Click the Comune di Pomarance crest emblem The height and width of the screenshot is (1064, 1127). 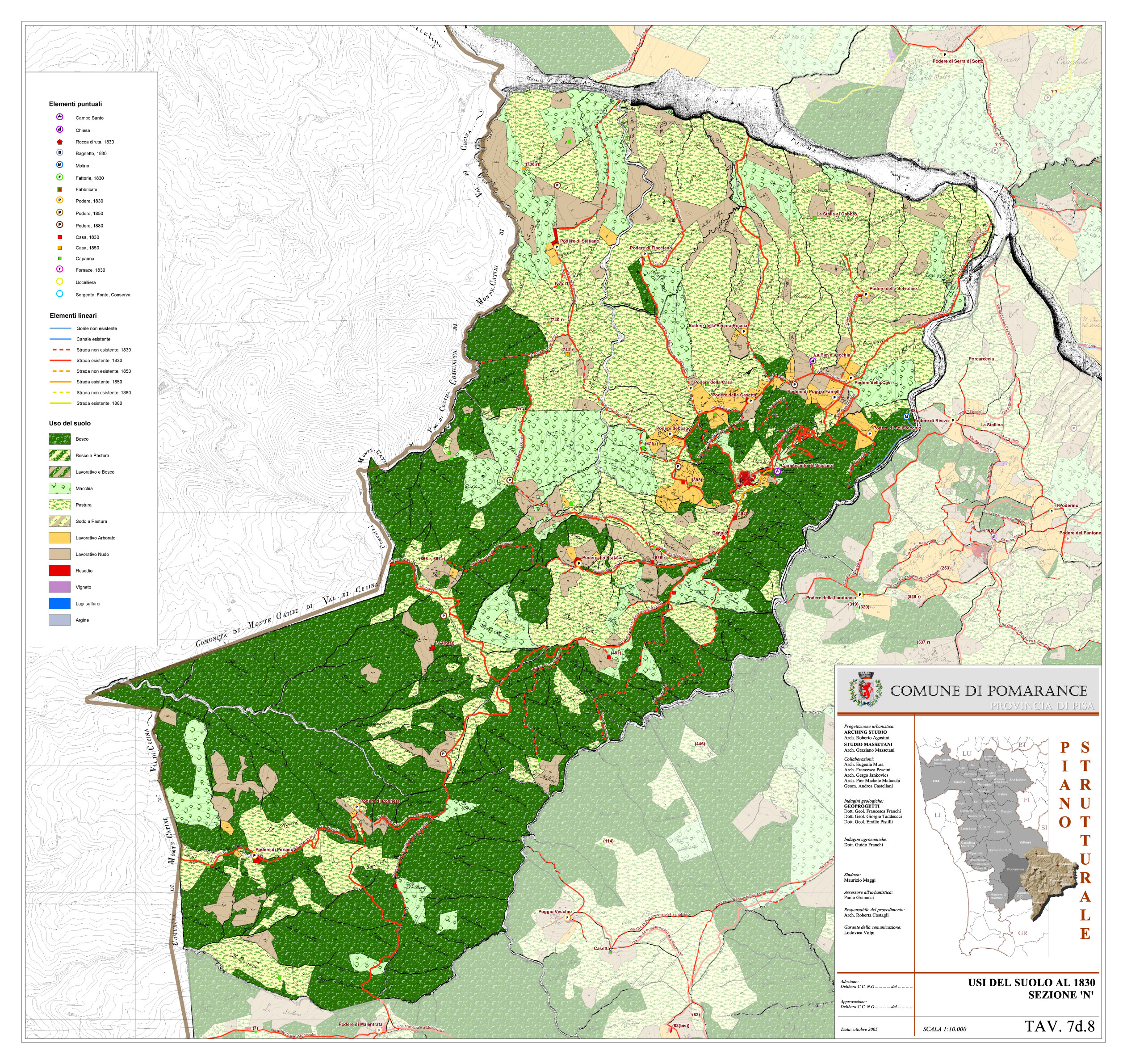coord(866,689)
